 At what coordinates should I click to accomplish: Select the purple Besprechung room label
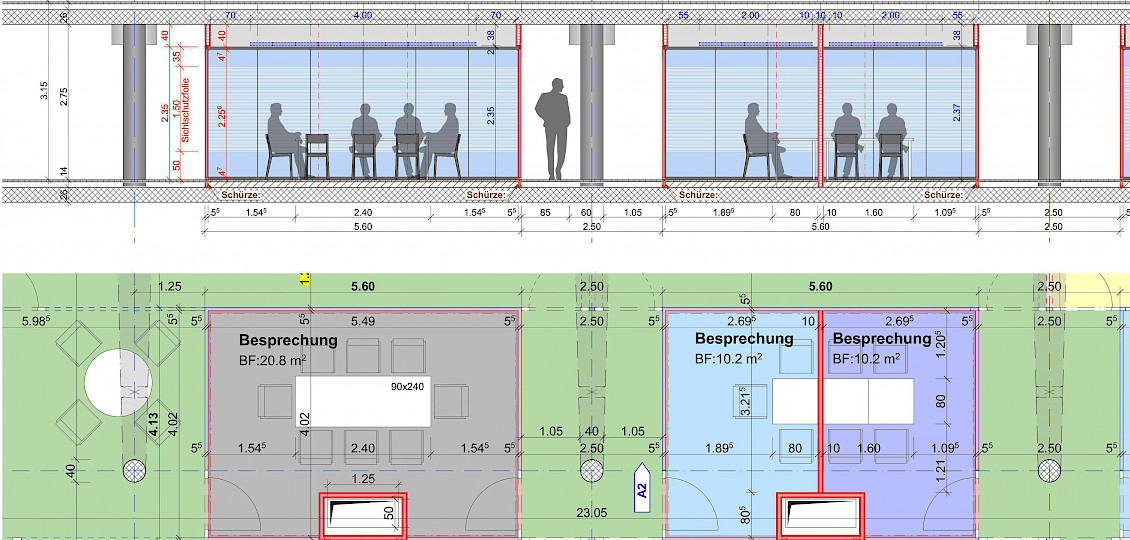882,347
